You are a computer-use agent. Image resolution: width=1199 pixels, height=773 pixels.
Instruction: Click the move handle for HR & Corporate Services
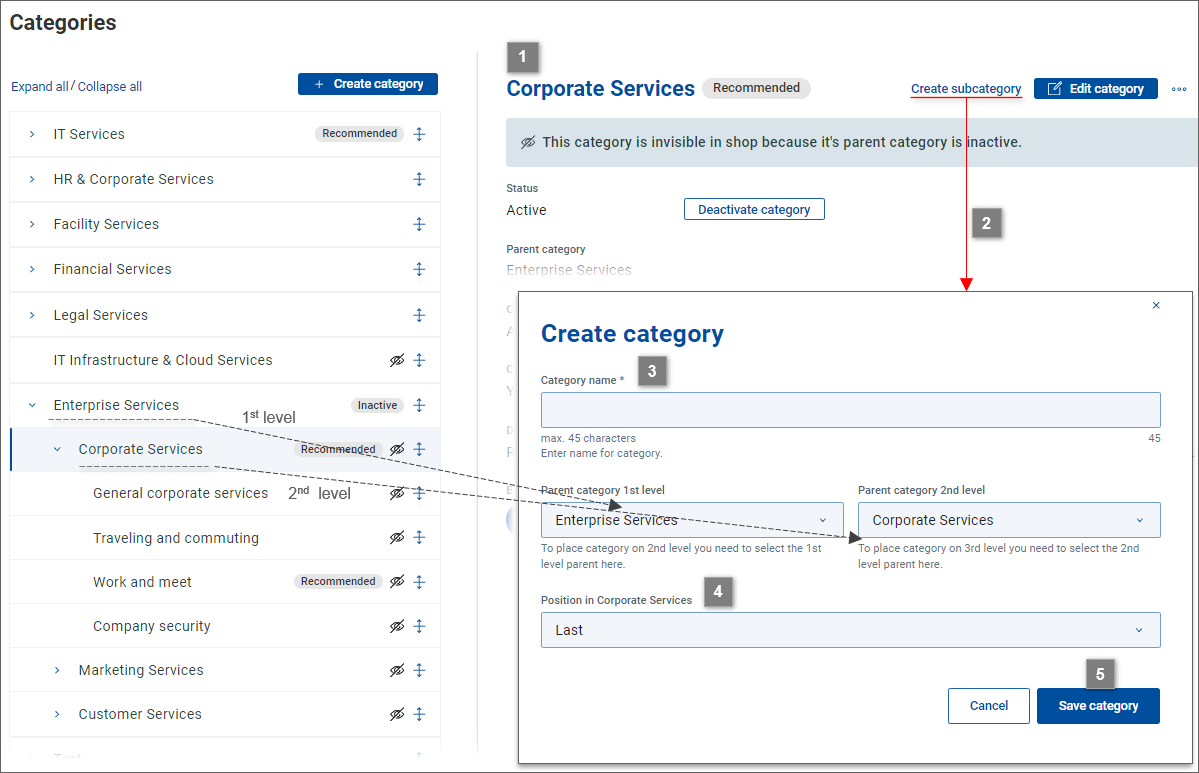click(x=420, y=179)
